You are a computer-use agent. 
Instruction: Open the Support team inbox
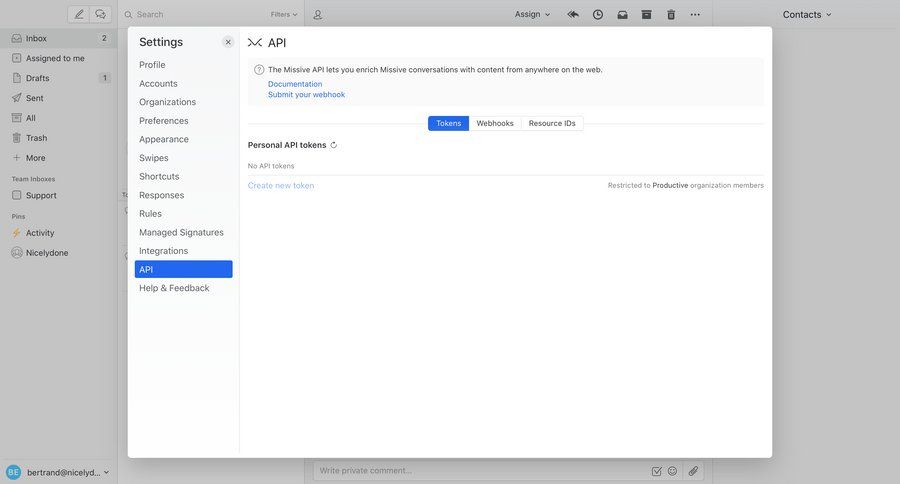59,195
